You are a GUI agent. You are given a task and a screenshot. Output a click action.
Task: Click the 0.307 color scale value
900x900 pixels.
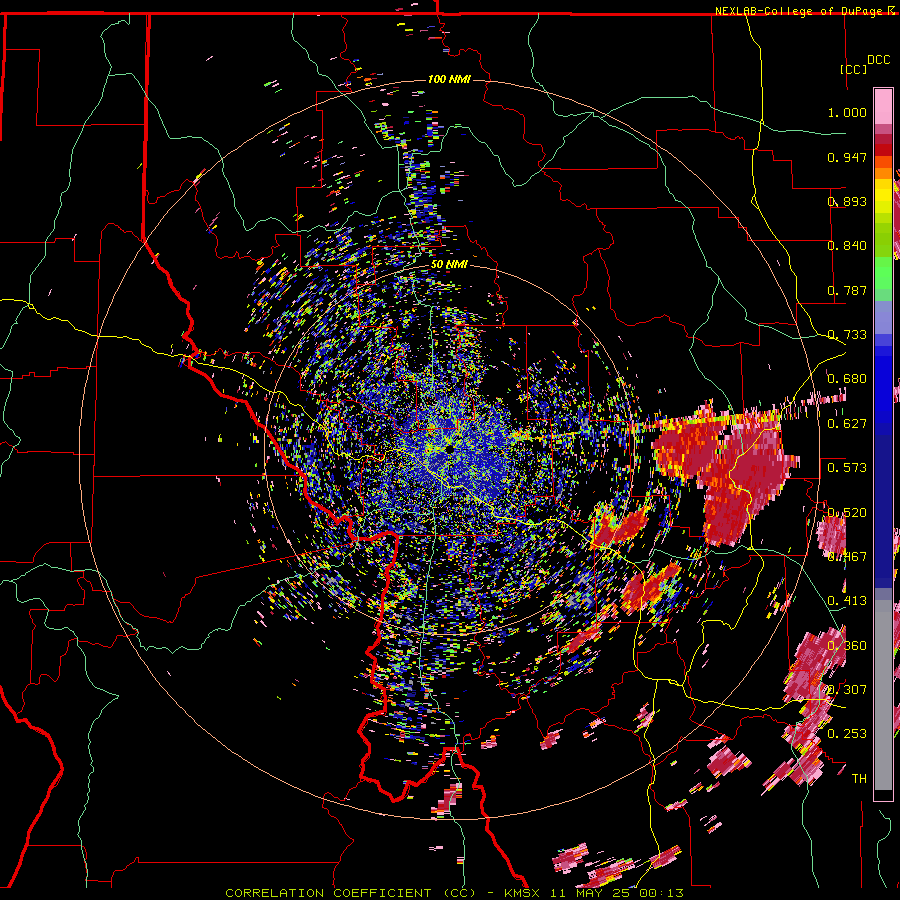pos(847,690)
